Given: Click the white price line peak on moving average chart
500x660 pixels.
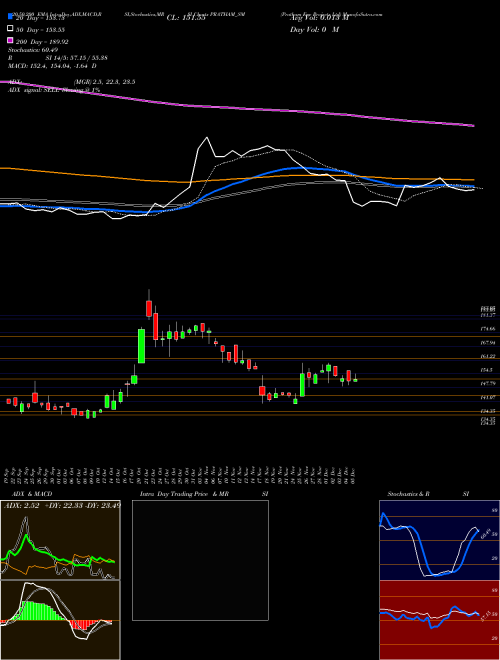Looking at the screenshot, I should pos(206,137).
